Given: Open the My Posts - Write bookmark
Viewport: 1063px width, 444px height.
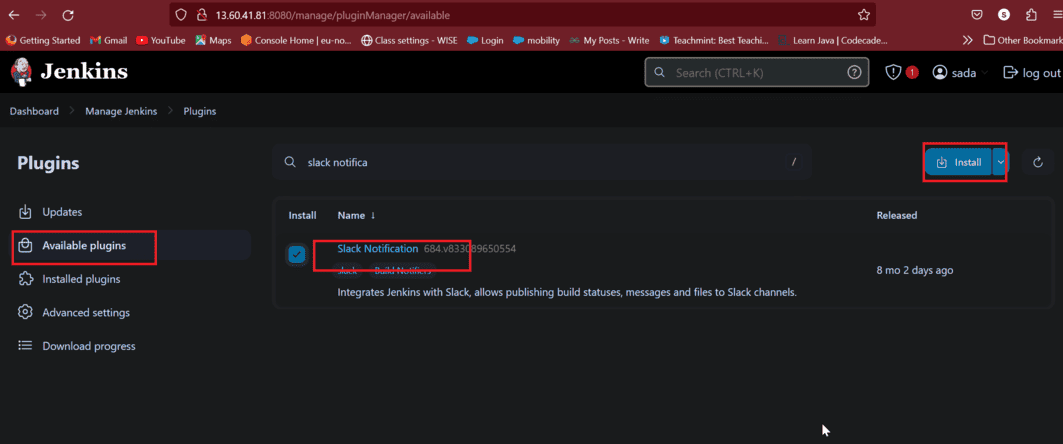Looking at the screenshot, I should click(x=609, y=41).
